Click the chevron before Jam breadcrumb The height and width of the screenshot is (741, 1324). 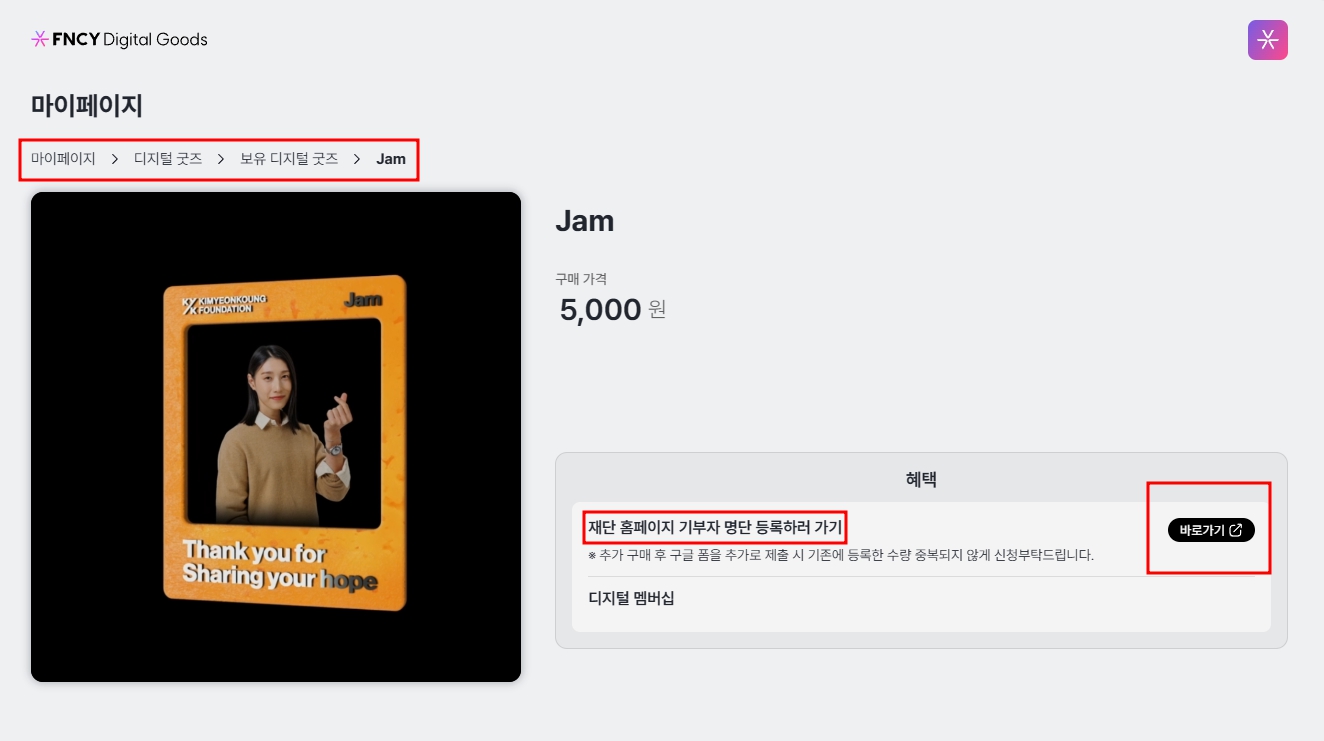click(357, 159)
